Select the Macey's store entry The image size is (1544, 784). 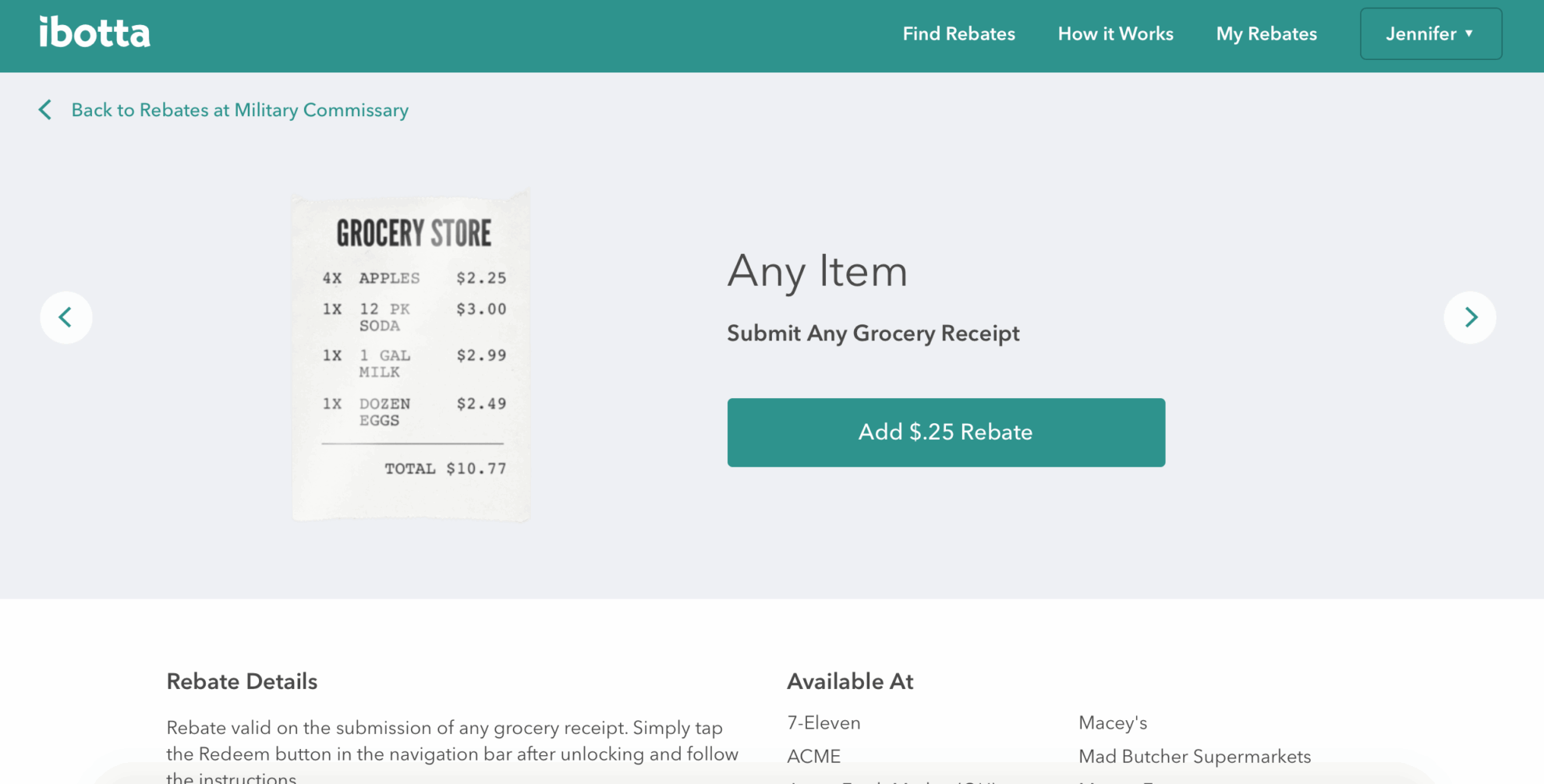pos(1113,723)
